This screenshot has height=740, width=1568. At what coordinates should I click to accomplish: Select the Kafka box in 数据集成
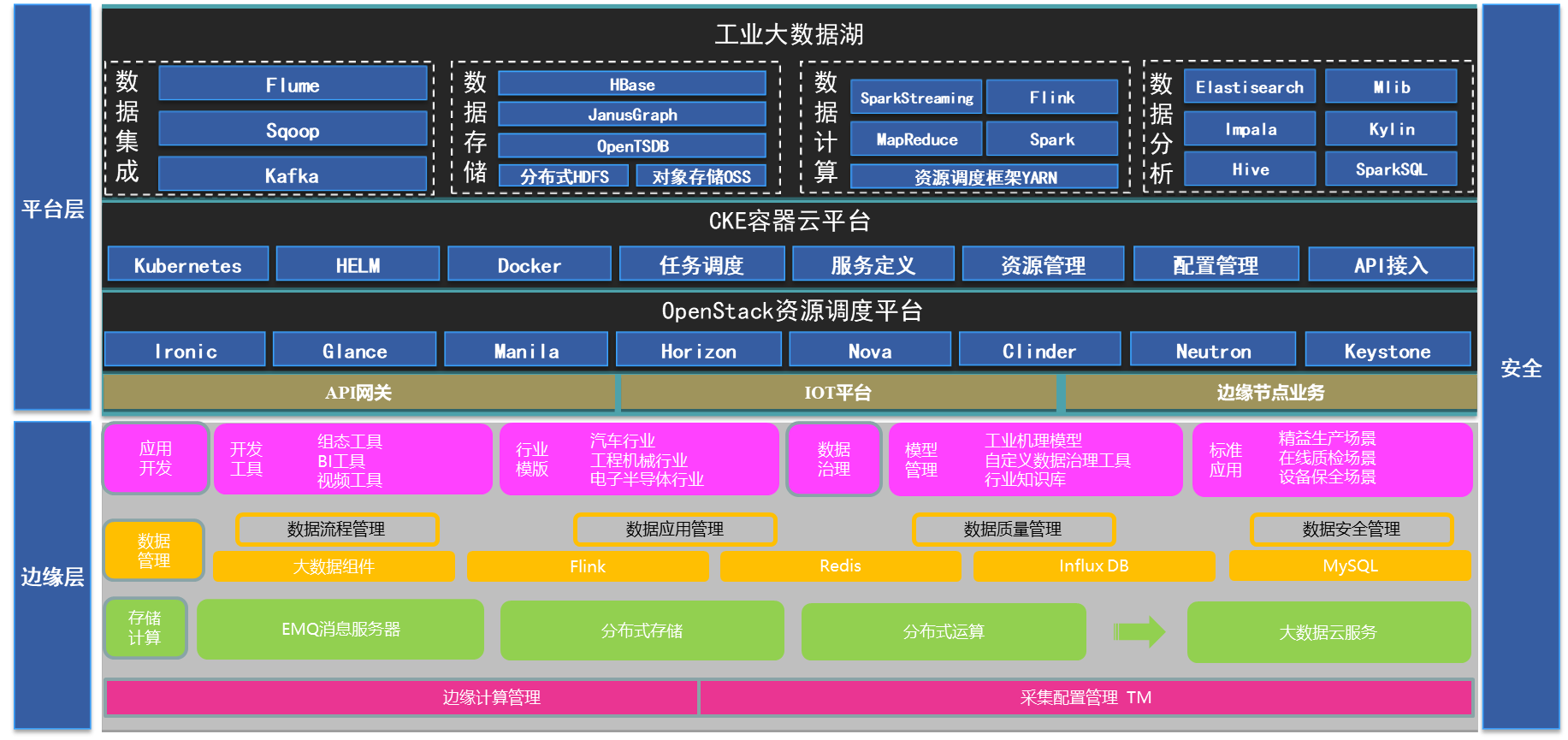(x=293, y=175)
